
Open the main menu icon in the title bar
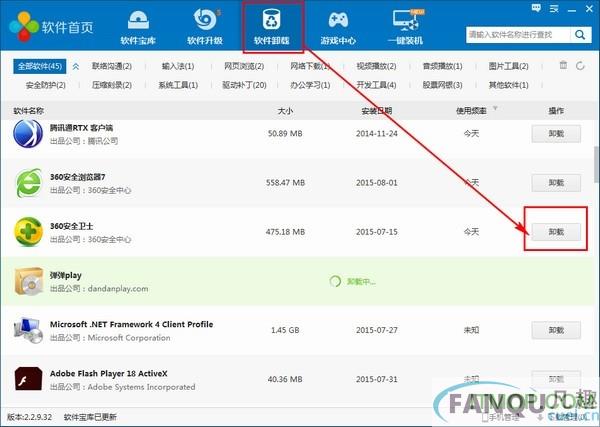point(554,8)
